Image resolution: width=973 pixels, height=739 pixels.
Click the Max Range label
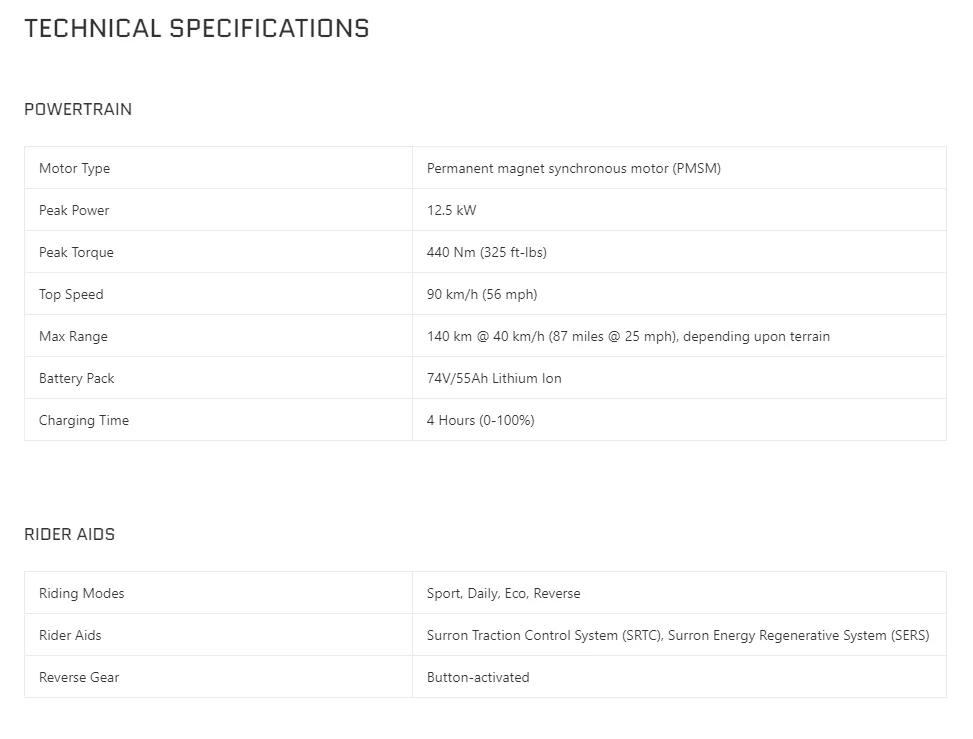73,336
